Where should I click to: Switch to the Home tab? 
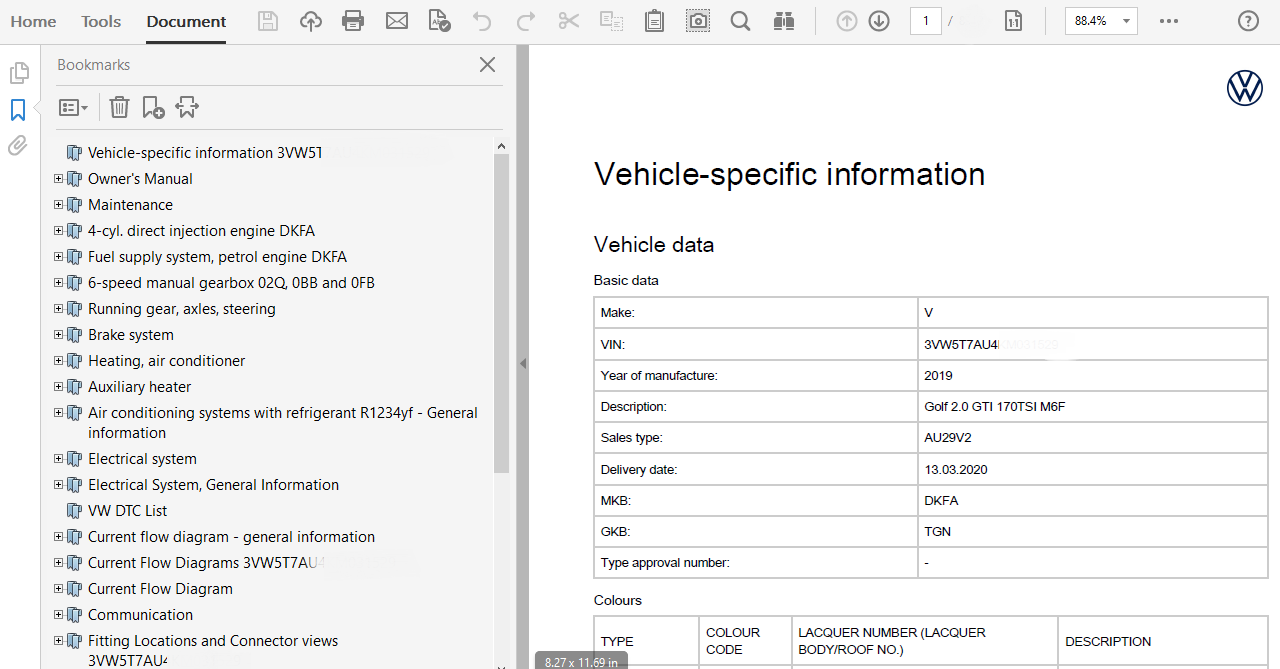(x=33, y=21)
